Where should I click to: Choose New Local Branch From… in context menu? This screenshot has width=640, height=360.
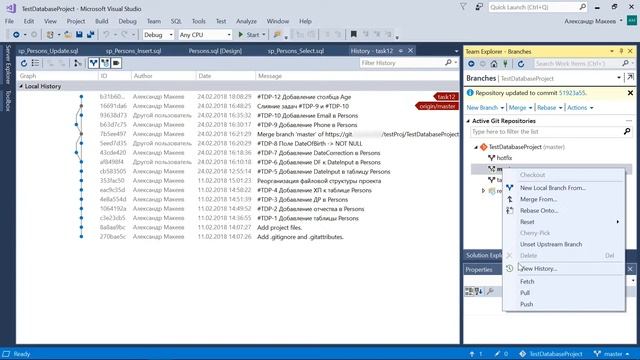[564, 188]
